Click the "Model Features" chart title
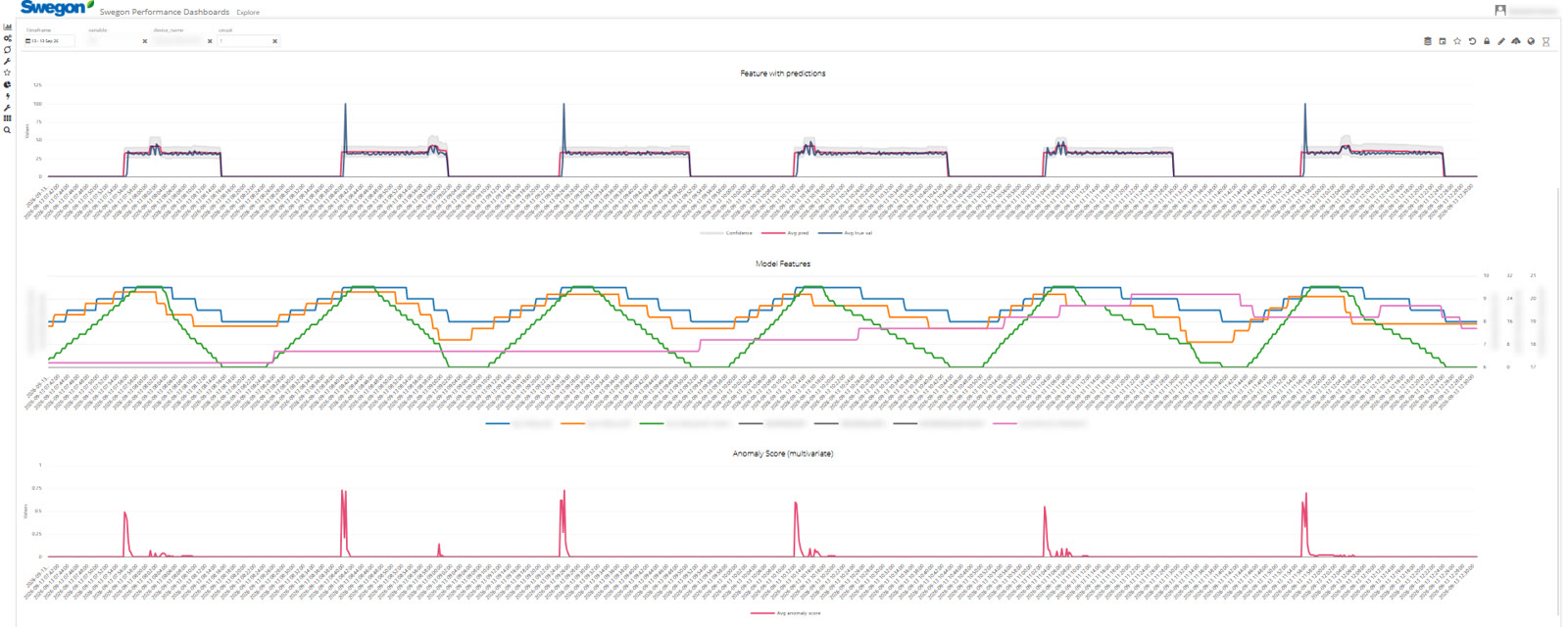The width and height of the screenshot is (1568, 627). pos(783,264)
